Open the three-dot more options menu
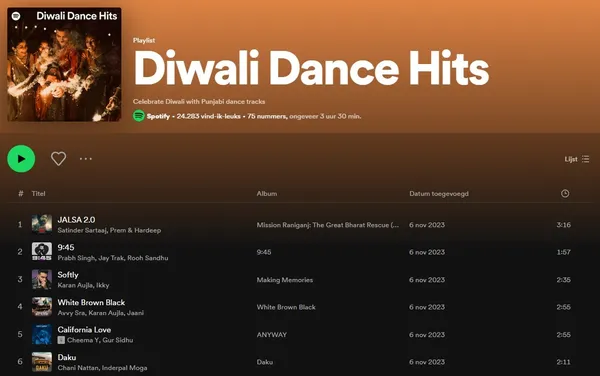 (x=86, y=159)
